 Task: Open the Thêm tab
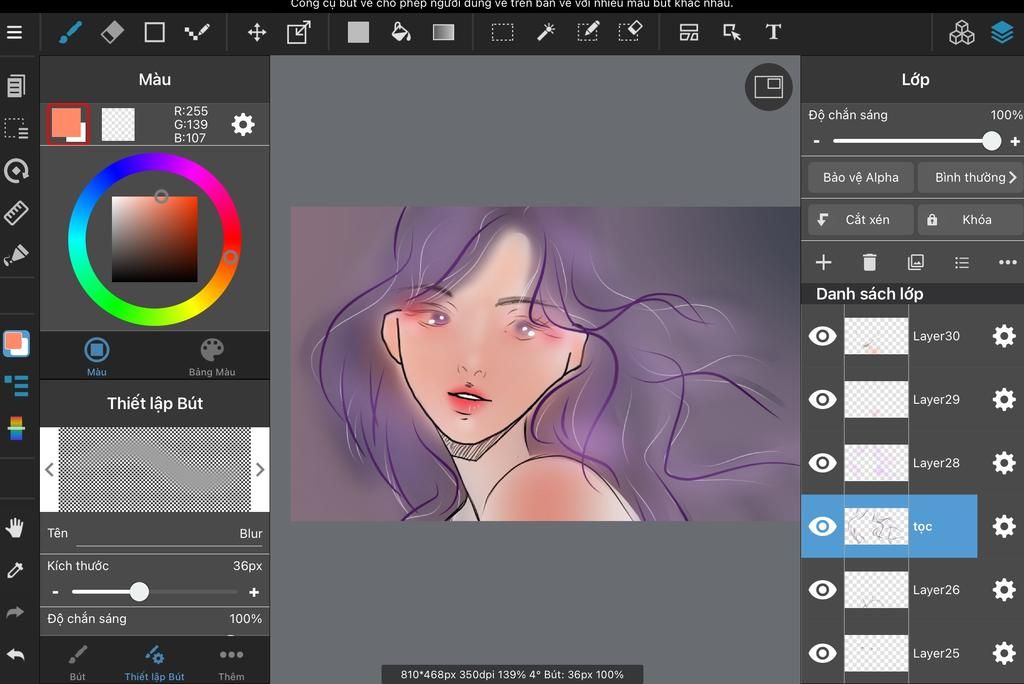(x=231, y=662)
